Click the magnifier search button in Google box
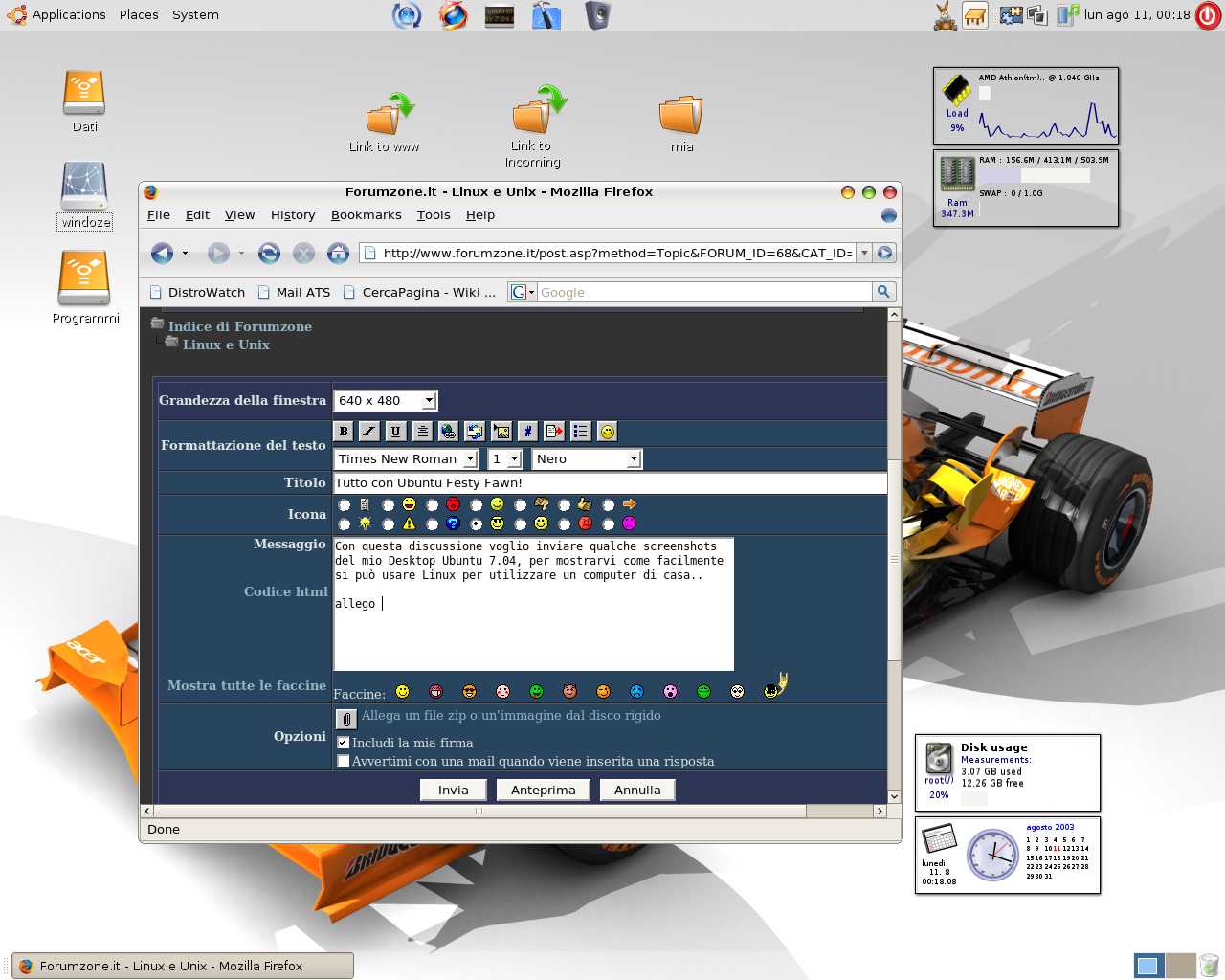Image resolution: width=1225 pixels, height=980 pixels. [x=883, y=292]
